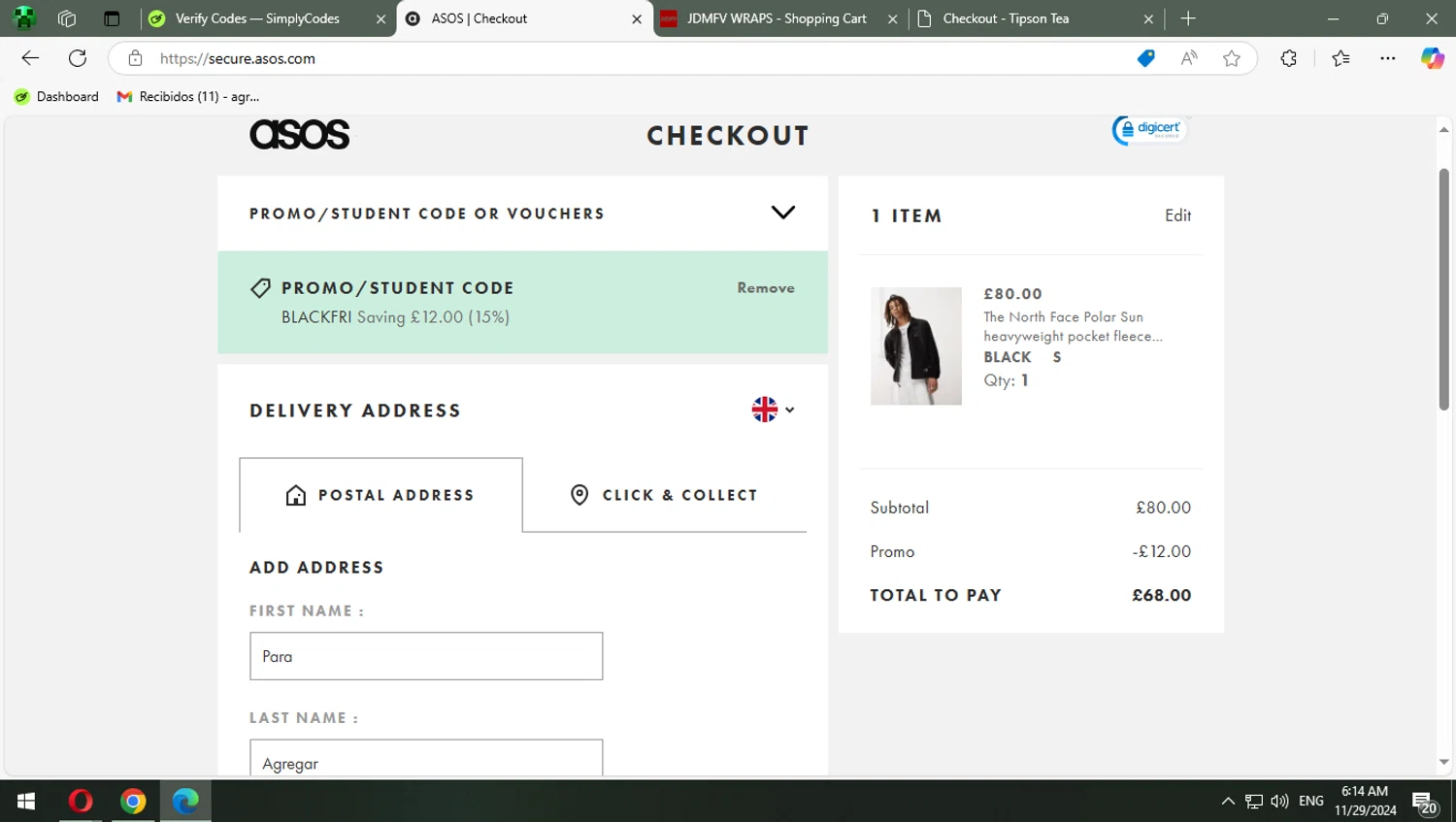The image size is (1456, 822).
Task: Open Google Chrome from the taskbar
Action: (x=133, y=801)
